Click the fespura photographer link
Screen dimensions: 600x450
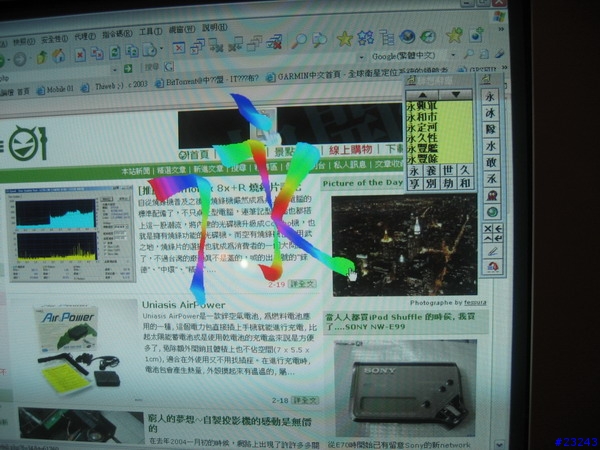point(475,303)
